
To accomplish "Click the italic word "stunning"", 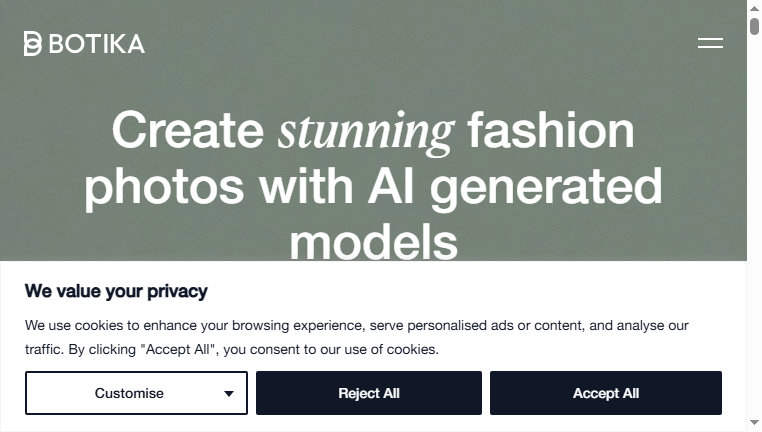I will click(366, 132).
